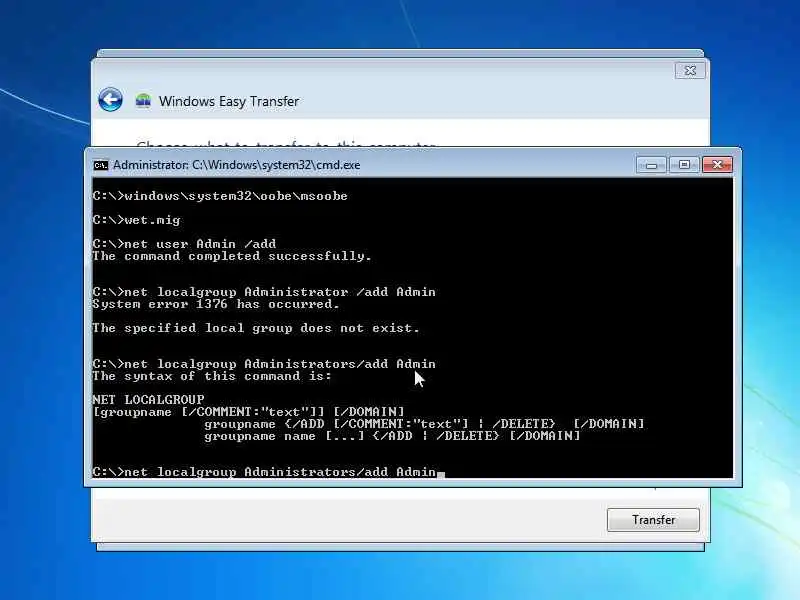
Task: Click 'The specified local group does not exist.'
Action: tap(256, 328)
